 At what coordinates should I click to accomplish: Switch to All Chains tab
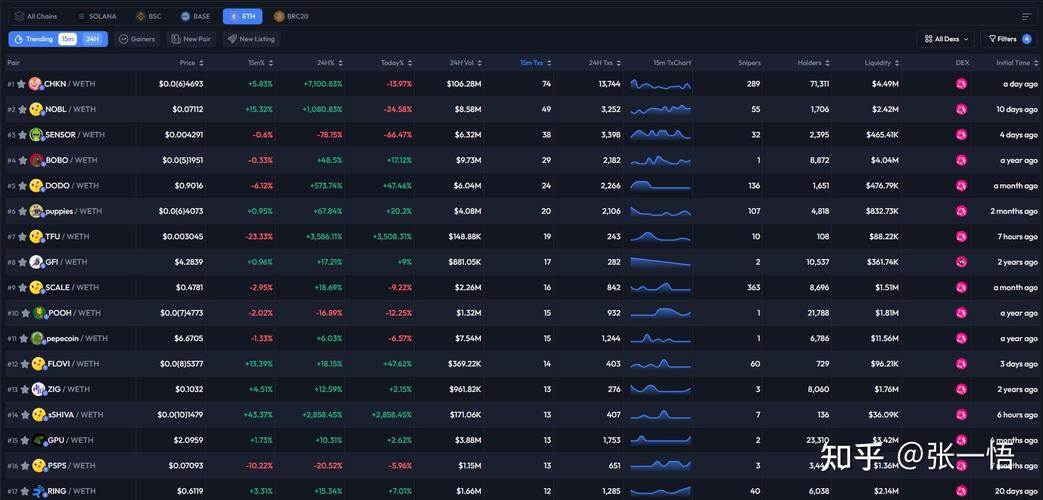(36, 17)
